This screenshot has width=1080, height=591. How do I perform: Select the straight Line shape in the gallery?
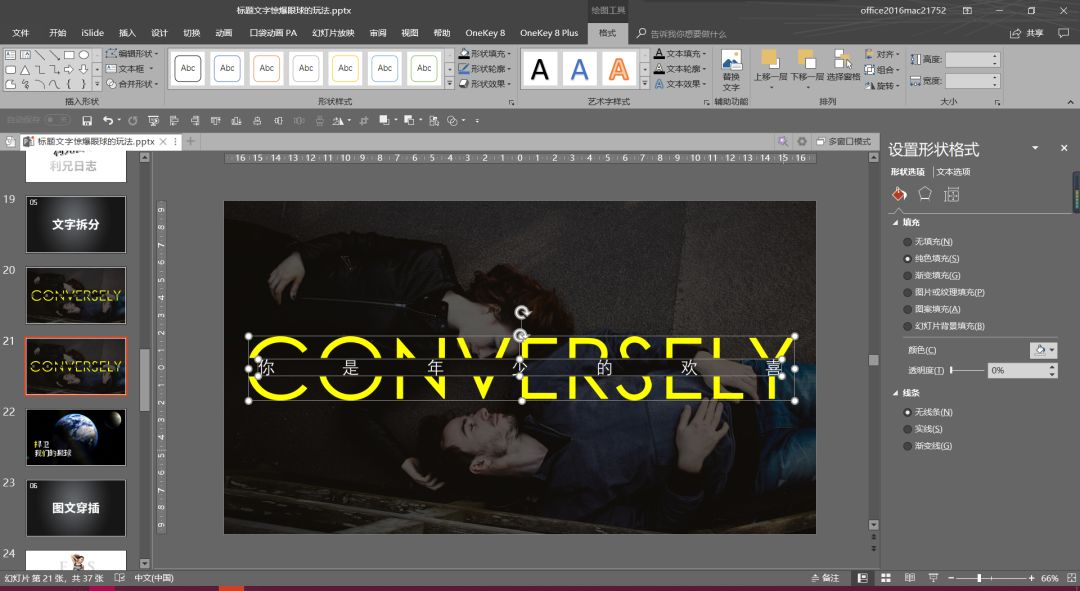click(39, 54)
